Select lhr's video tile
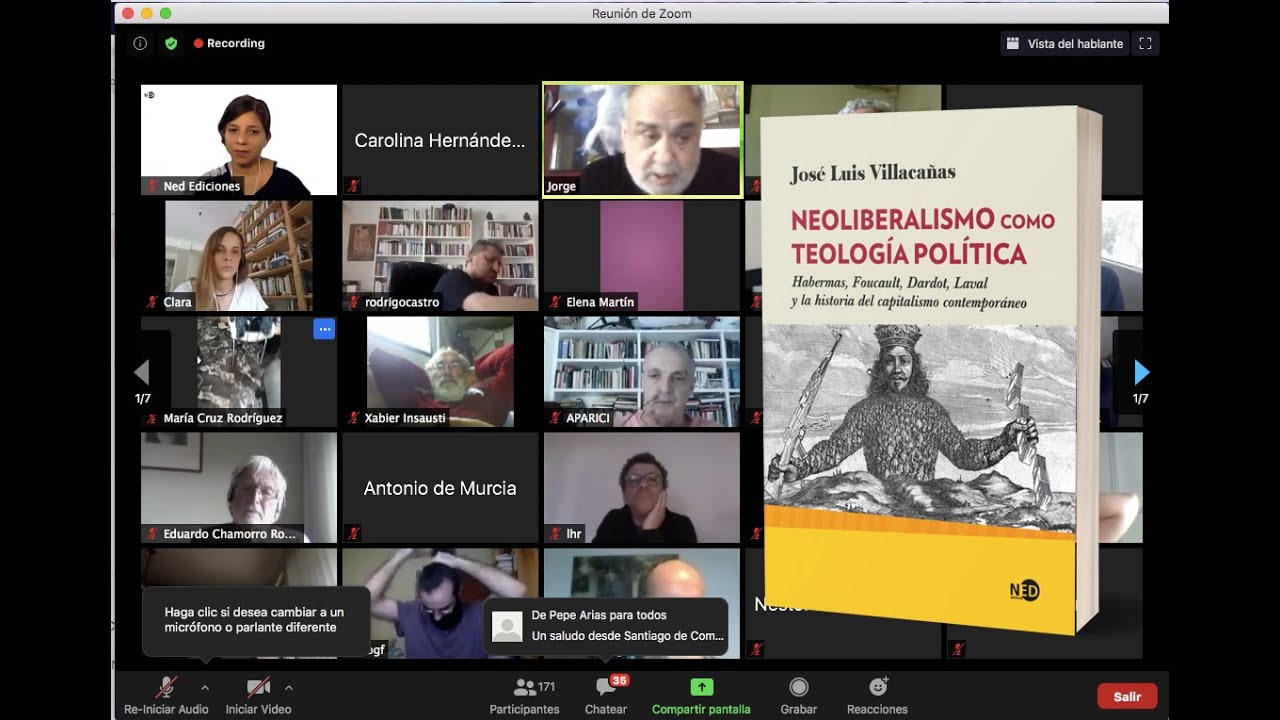Screen dimensions: 1280x720 pyautogui.click(x=642, y=488)
